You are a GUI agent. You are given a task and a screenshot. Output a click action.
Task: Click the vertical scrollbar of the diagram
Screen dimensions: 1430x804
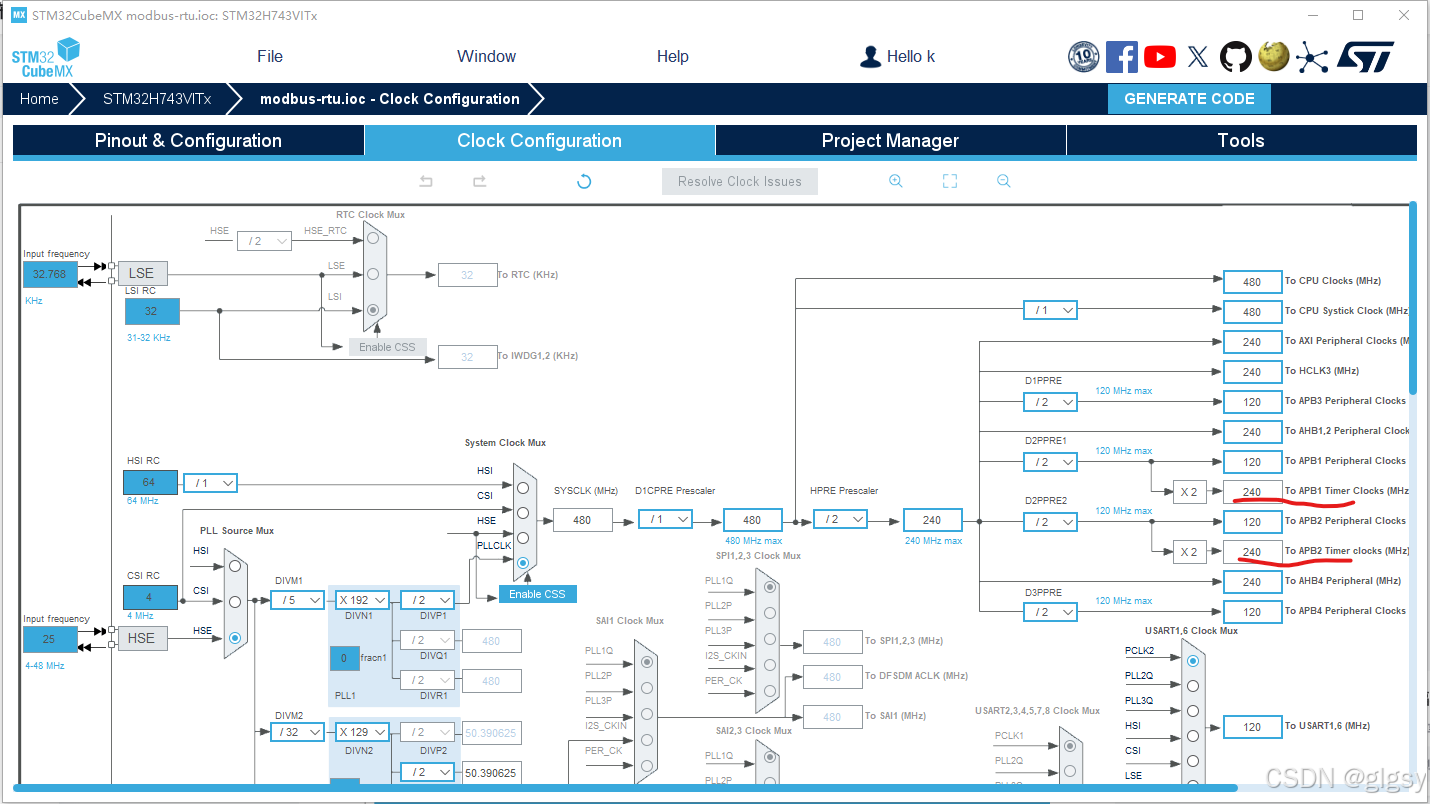point(1413,298)
